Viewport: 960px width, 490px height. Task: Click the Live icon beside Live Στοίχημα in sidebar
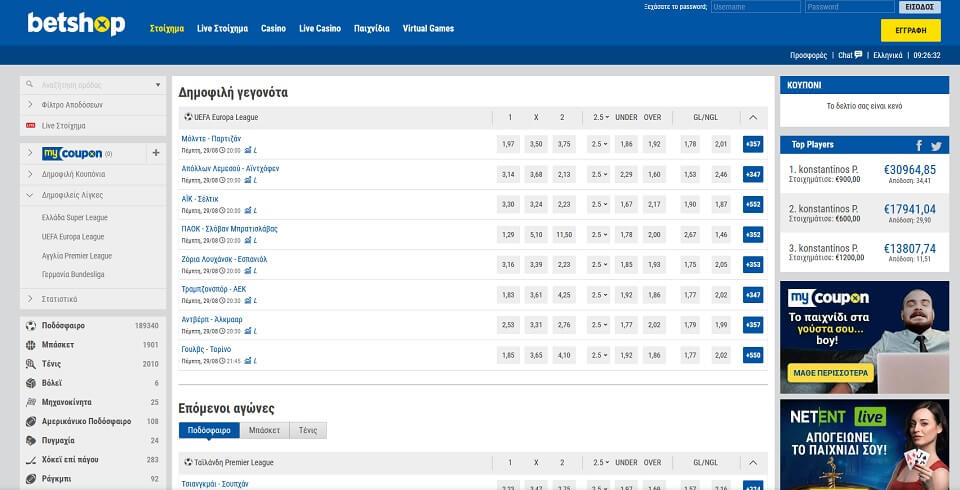tap(31, 126)
